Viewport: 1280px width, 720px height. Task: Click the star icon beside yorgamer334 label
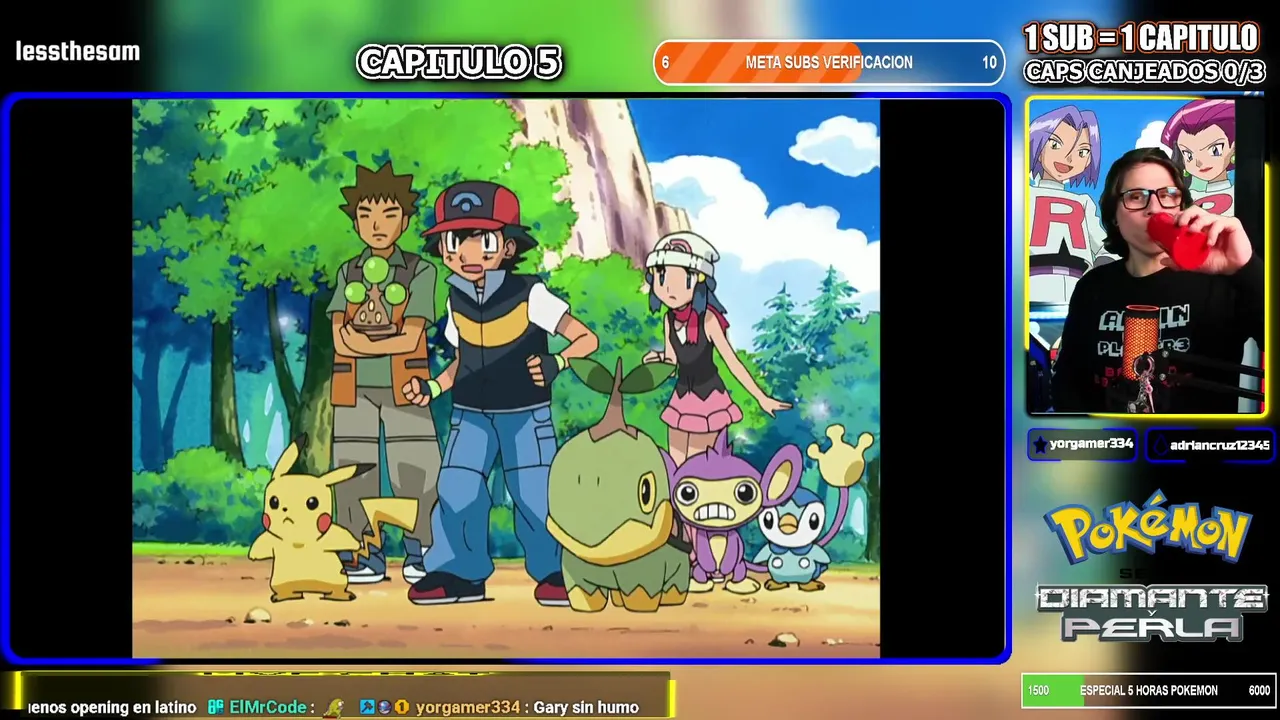[1040, 445]
